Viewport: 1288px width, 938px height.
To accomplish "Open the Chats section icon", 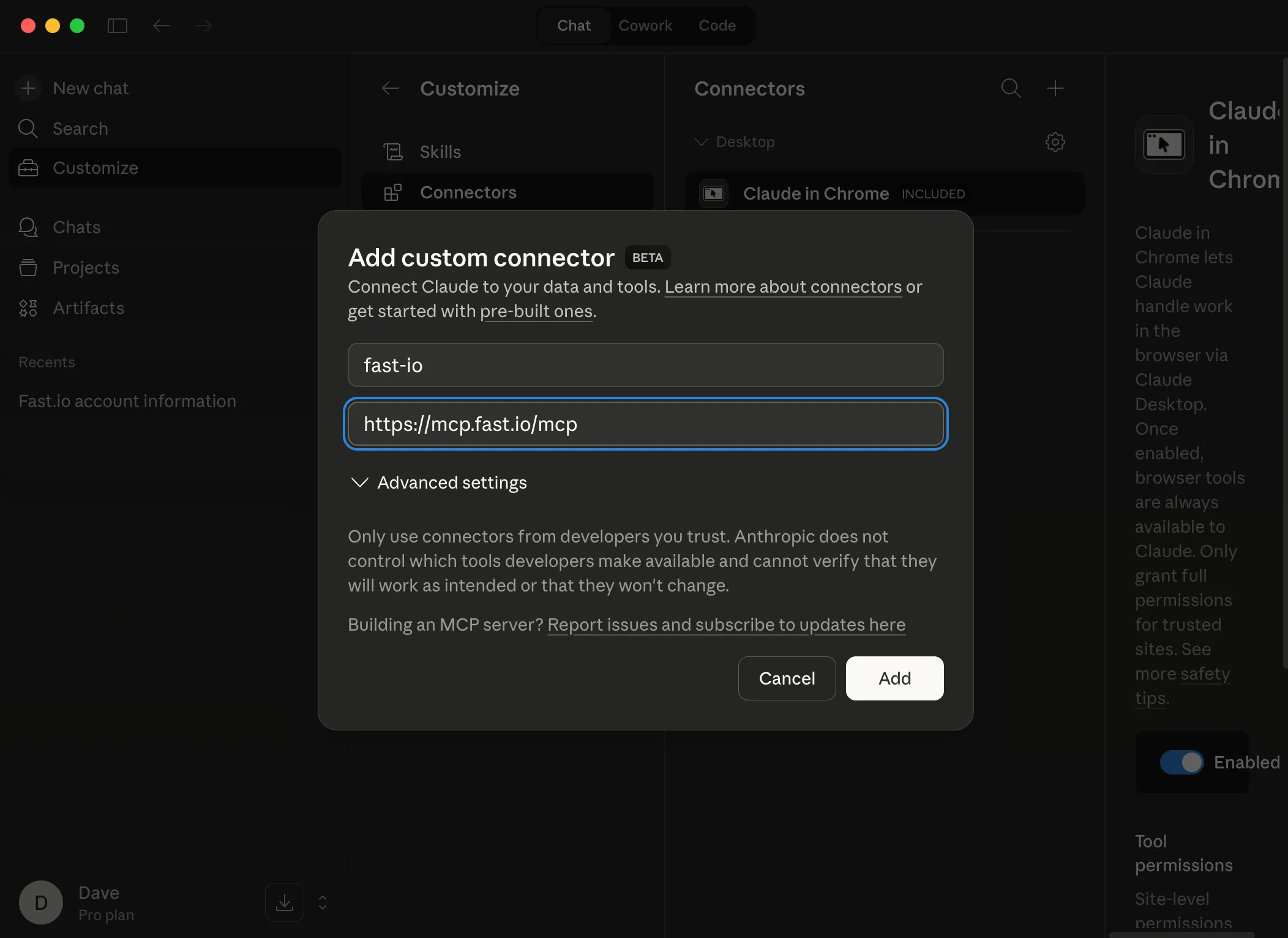I will tap(28, 227).
